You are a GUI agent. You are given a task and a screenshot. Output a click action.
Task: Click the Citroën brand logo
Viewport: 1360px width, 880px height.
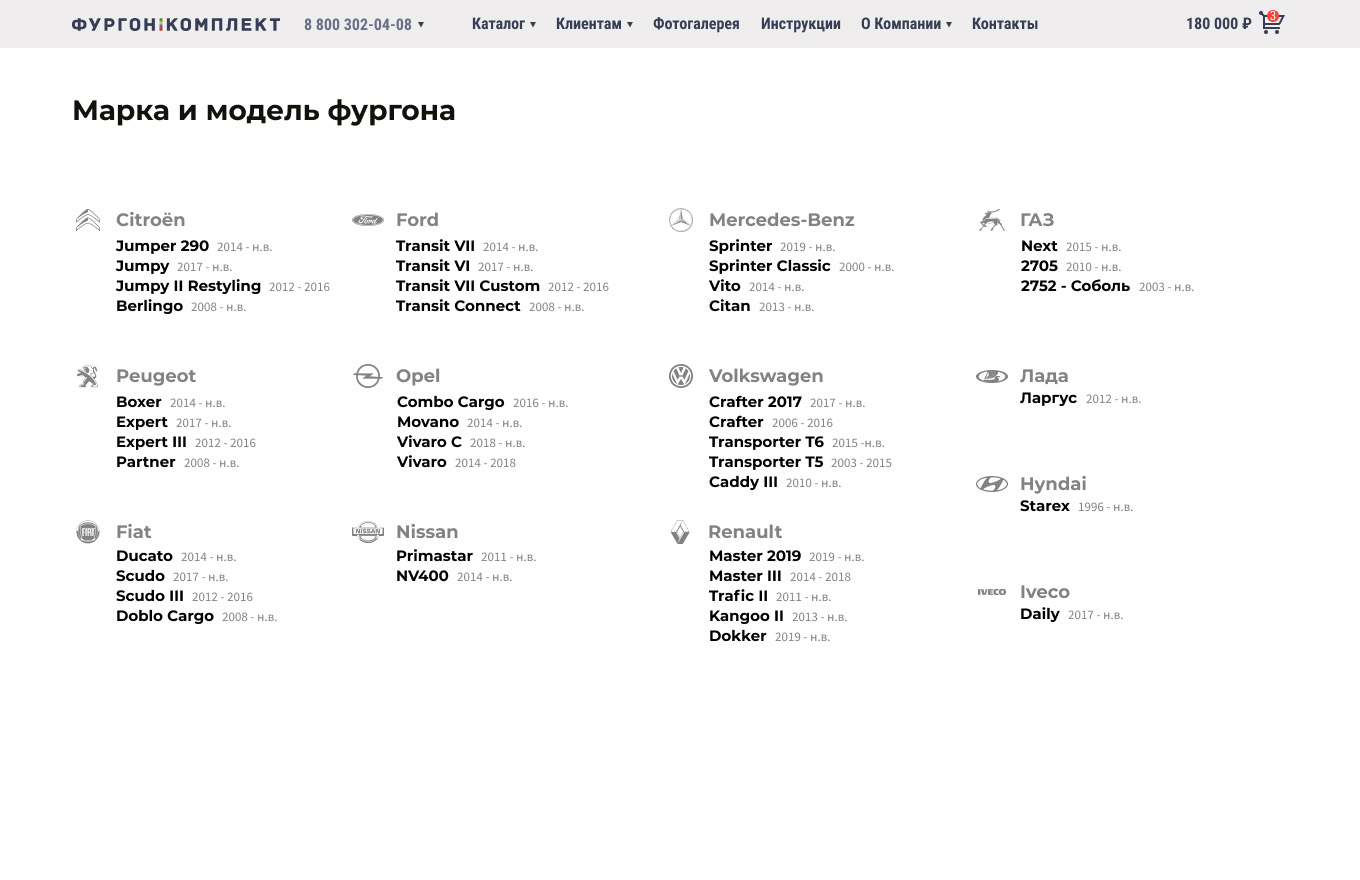tap(88, 220)
